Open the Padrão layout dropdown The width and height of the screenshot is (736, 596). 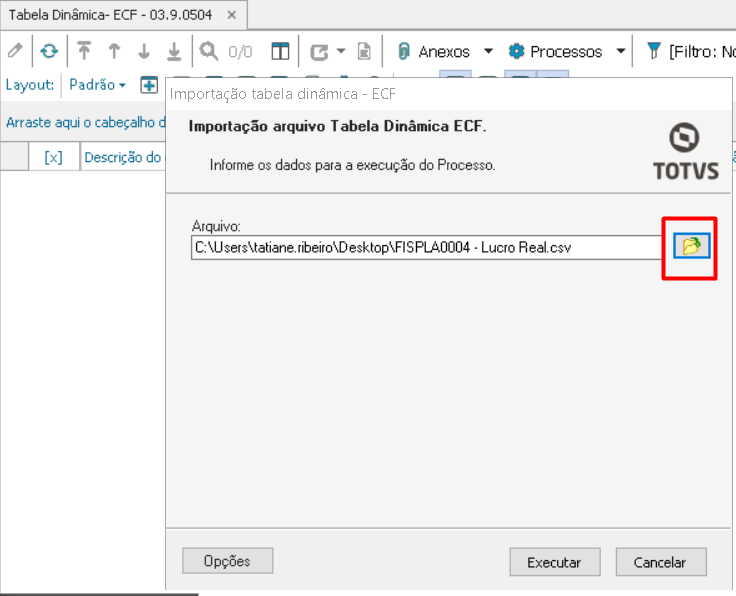click(x=97, y=85)
